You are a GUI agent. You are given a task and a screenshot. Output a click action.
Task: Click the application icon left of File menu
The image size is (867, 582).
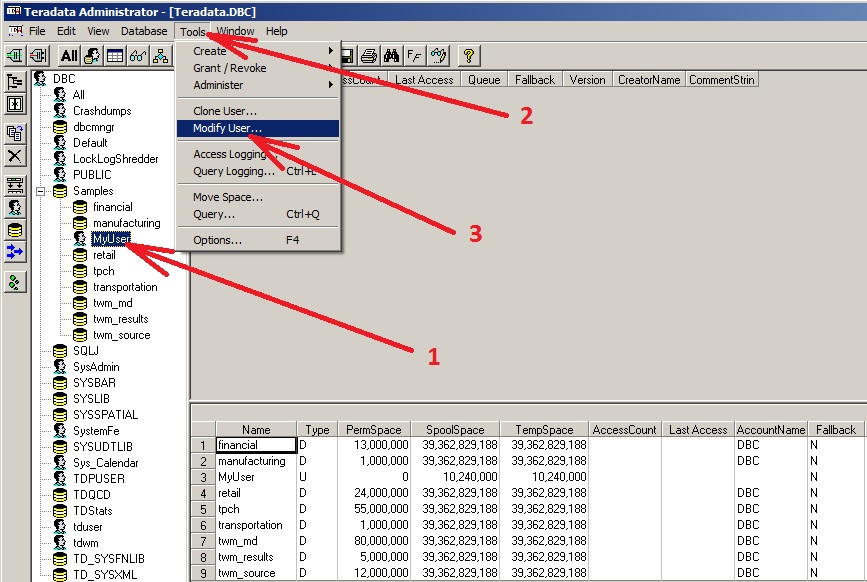pos(16,30)
